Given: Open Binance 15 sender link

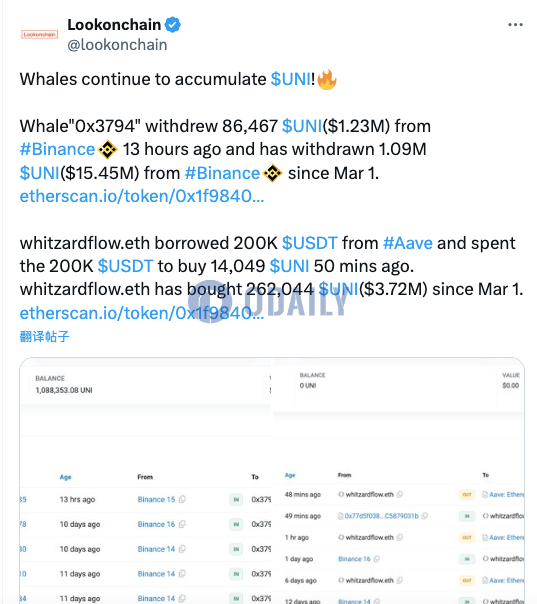Looking at the screenshot, I should click(x=156, y=499).
